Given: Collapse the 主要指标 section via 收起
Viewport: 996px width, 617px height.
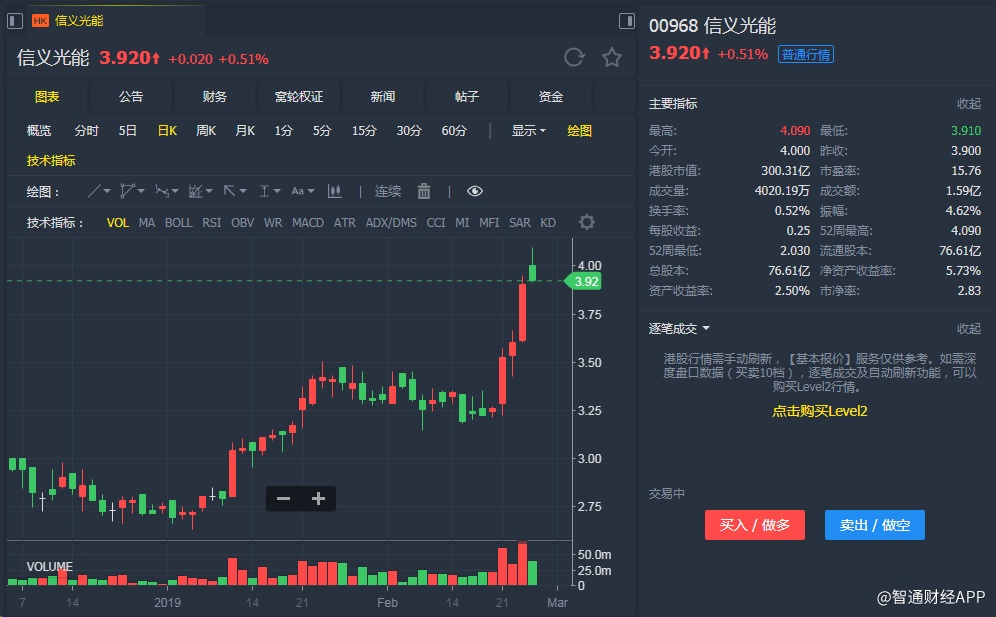Looking at the screenshot, I should 968,103.
